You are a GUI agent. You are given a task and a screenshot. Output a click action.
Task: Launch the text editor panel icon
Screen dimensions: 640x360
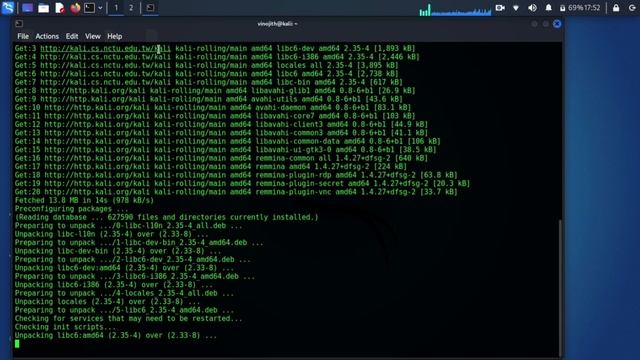click(60, 8)
